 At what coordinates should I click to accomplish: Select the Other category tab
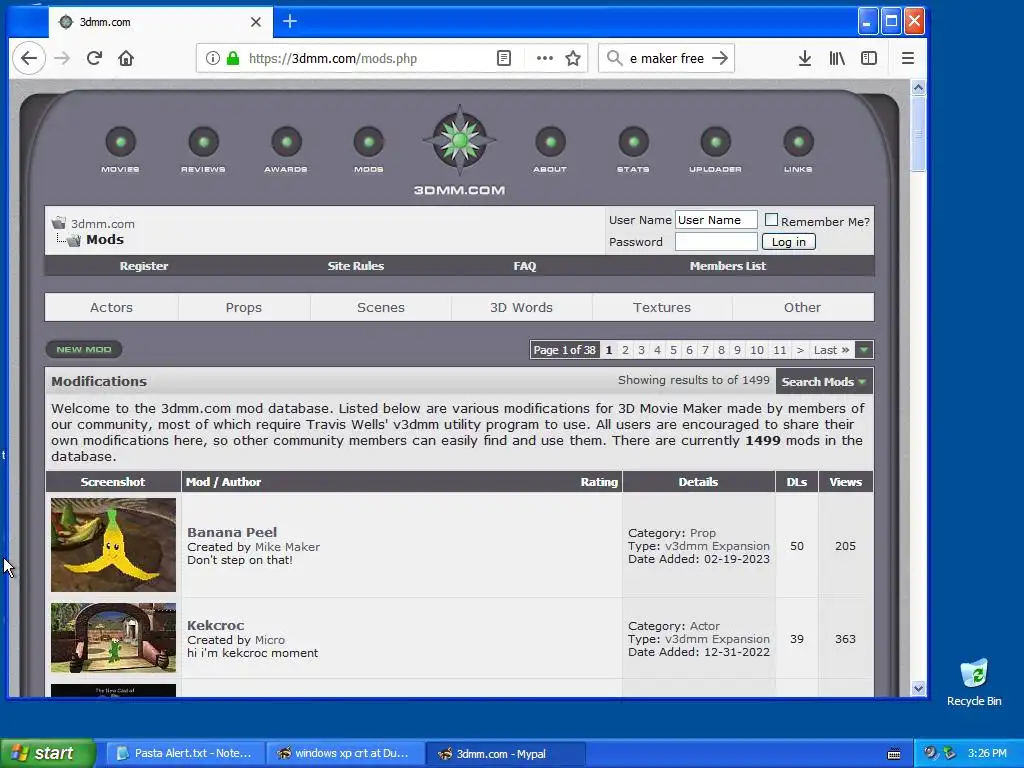(x=803, y=308)
